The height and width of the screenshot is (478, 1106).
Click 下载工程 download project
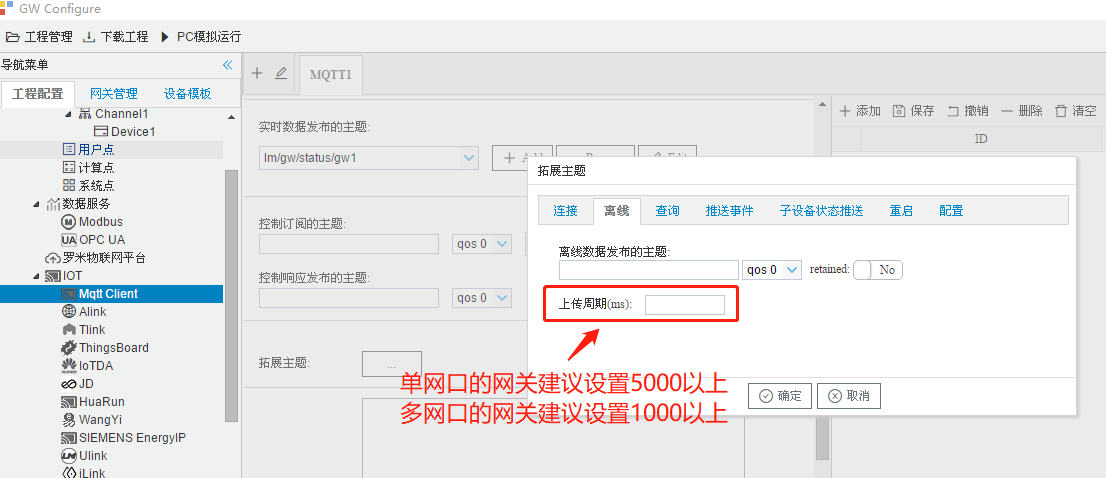pyautogui.click(x=116, y=37)
